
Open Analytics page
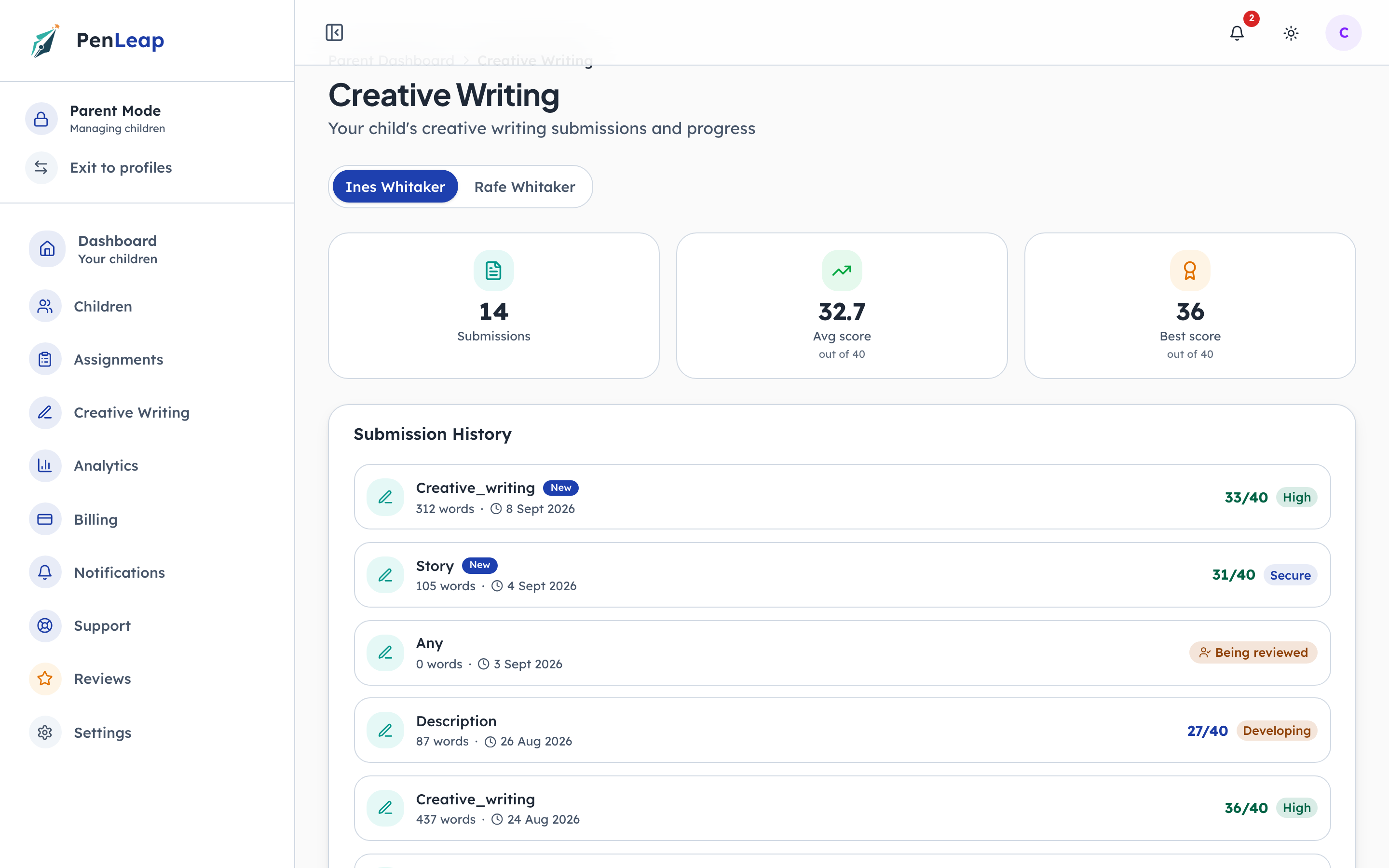[x=148, y=465]
